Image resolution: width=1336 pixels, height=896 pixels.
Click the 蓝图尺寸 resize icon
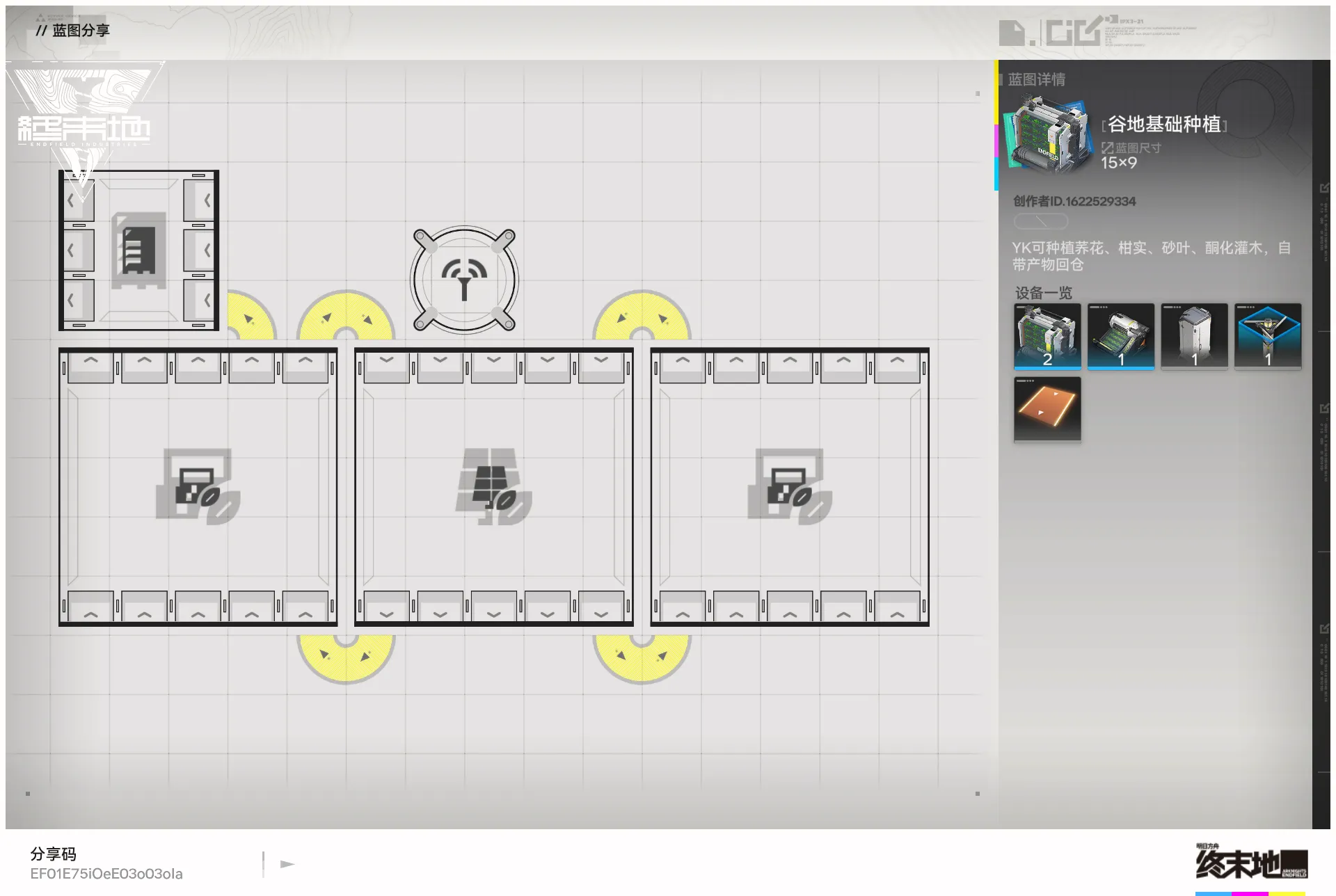tap(1107, 147)
